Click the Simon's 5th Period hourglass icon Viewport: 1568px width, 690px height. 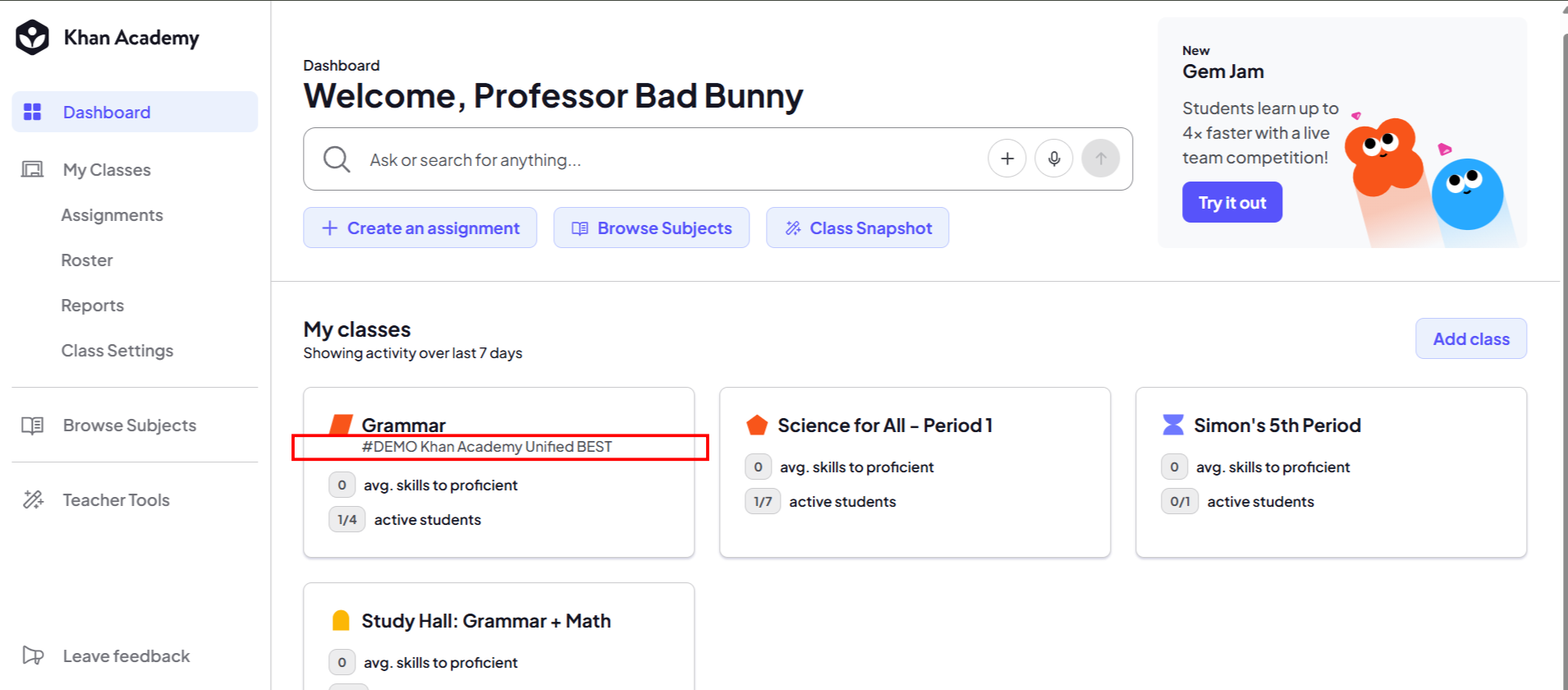tap(1173, 425)
